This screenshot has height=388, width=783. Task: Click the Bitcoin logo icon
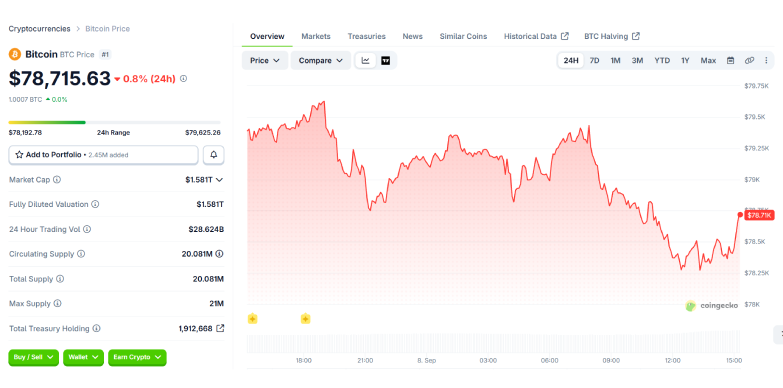point(14,54)
